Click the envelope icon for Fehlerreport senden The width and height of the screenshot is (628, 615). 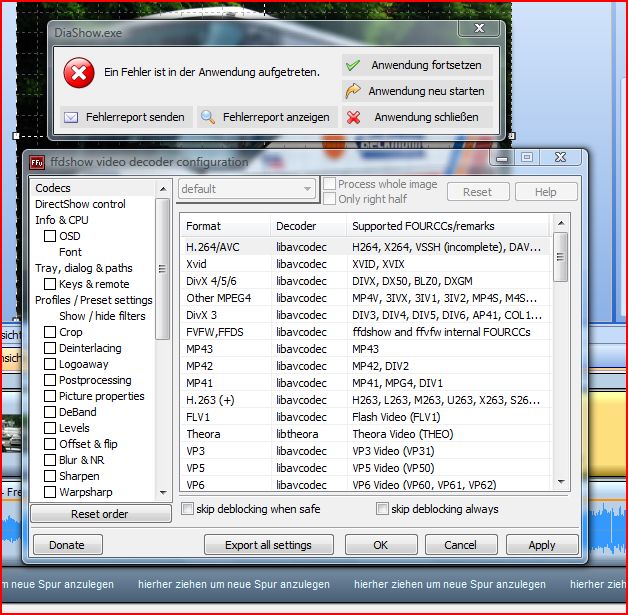[71, 117]
